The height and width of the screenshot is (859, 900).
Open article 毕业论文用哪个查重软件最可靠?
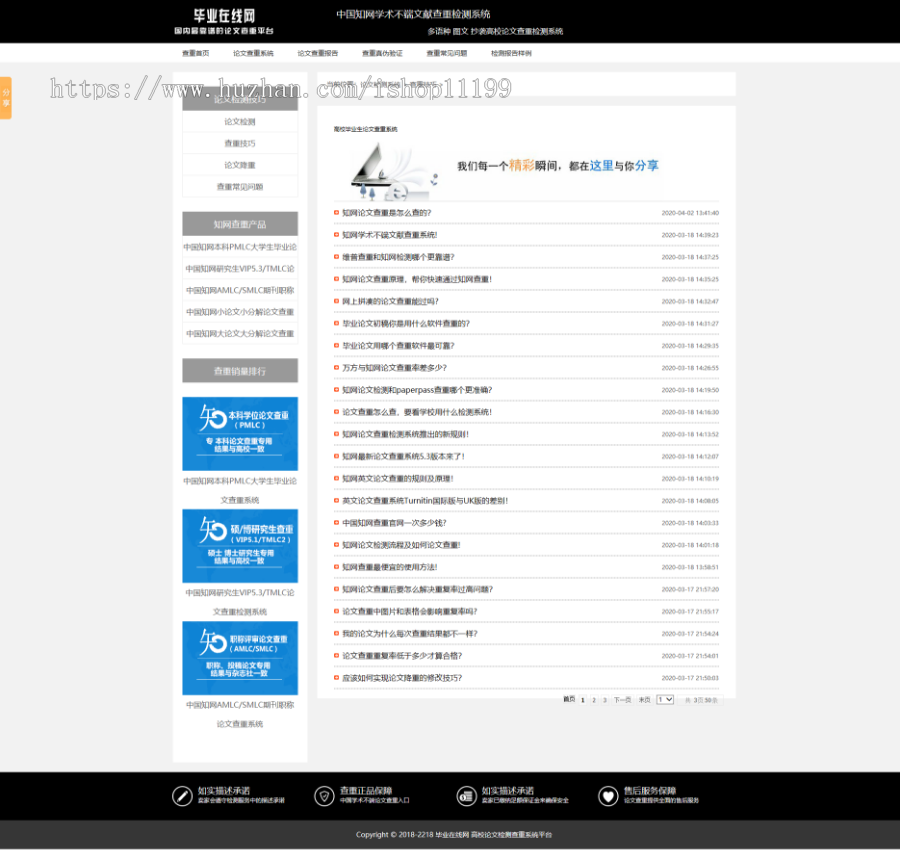398,345
